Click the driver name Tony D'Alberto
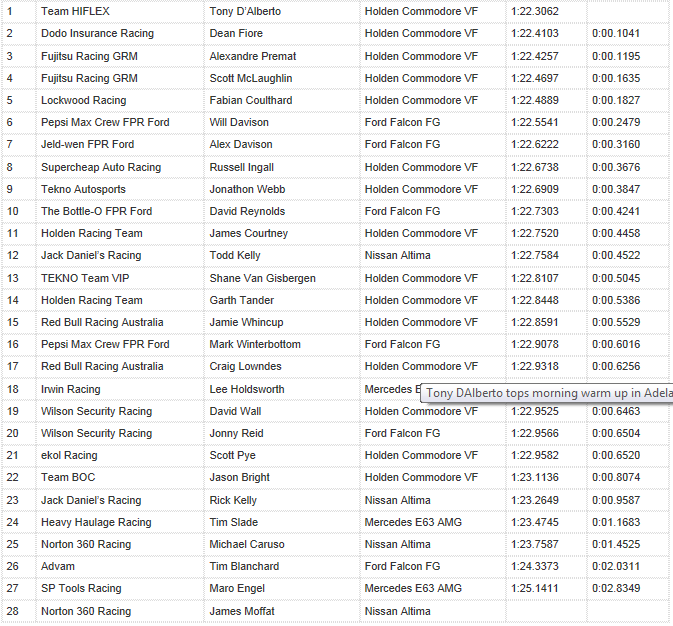673x626 pixels. [245, 11]
